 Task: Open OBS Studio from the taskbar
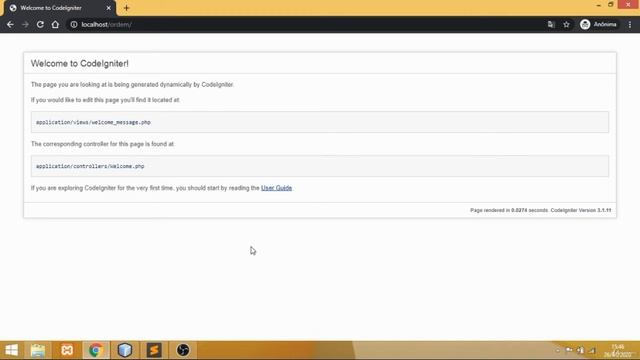point(183,350)
